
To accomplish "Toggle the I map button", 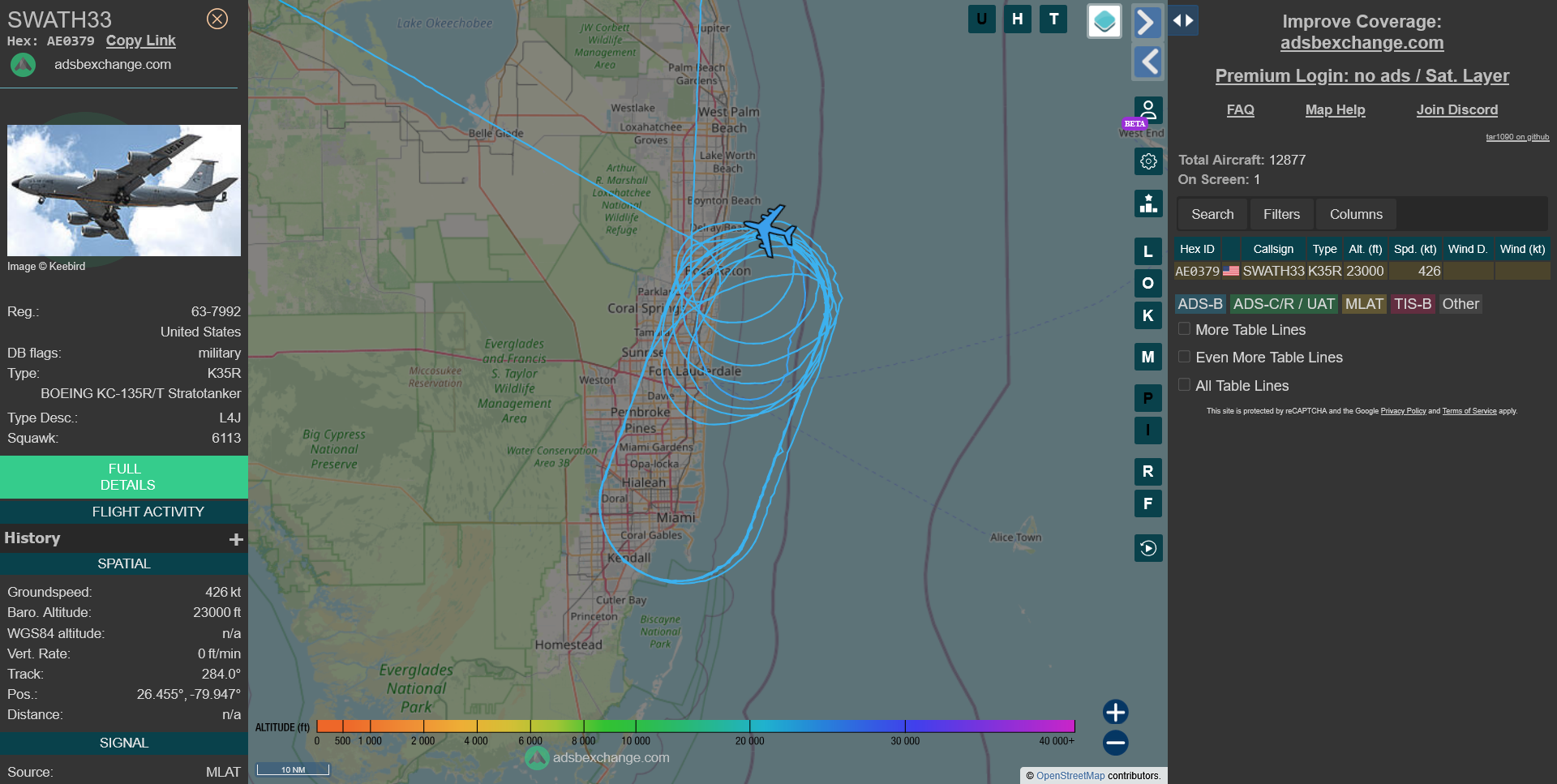I will [x=1148, y=431].
